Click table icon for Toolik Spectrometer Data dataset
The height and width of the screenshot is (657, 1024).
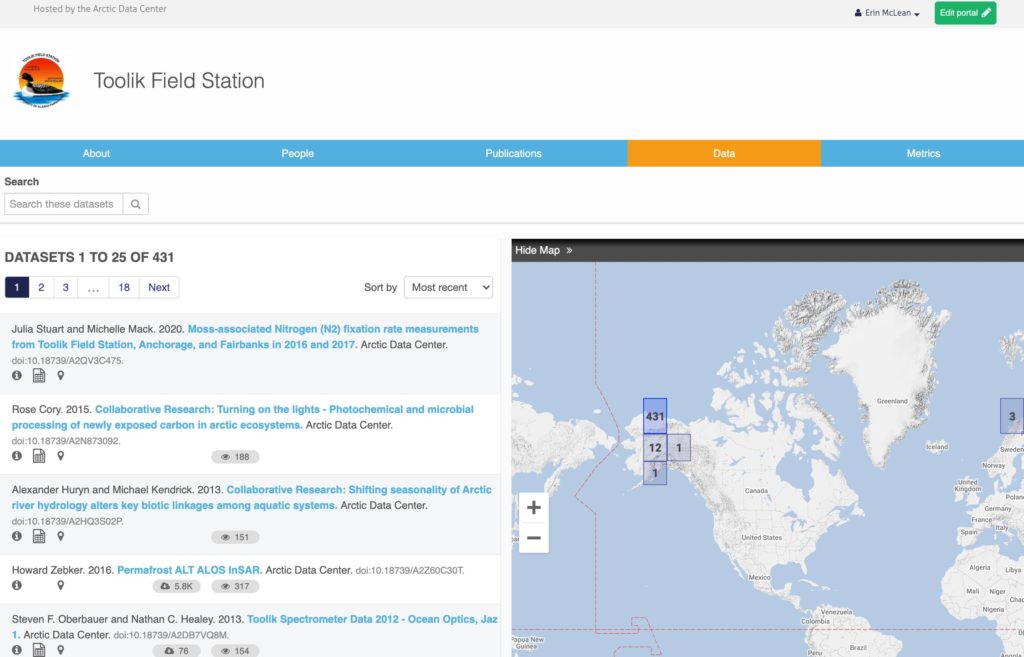pyautogui.click(x=39, y=650)
